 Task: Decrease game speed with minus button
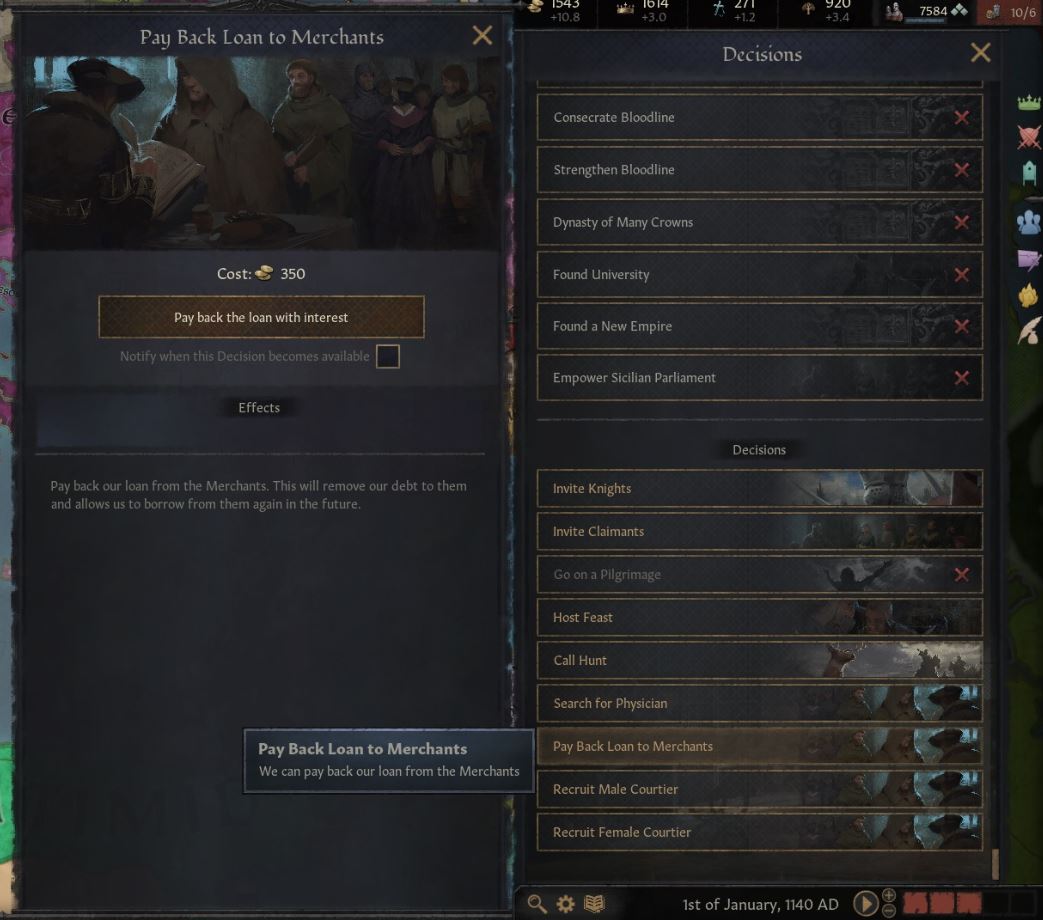point(889,911)
